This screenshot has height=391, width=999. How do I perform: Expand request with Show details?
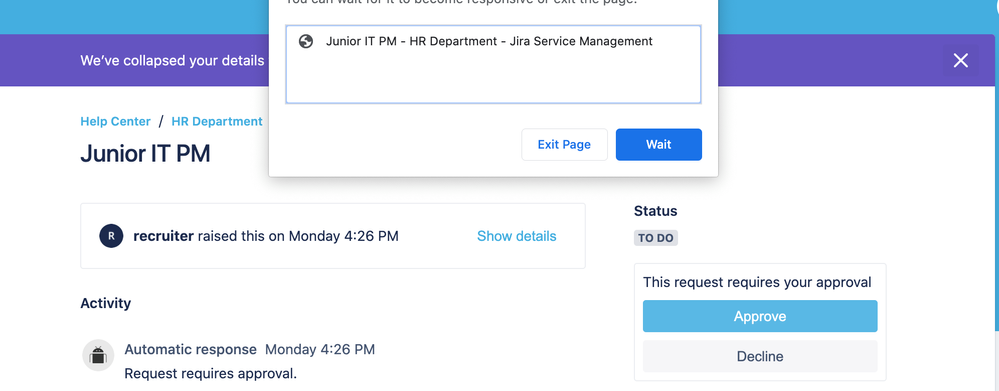[x=517, y=236]
